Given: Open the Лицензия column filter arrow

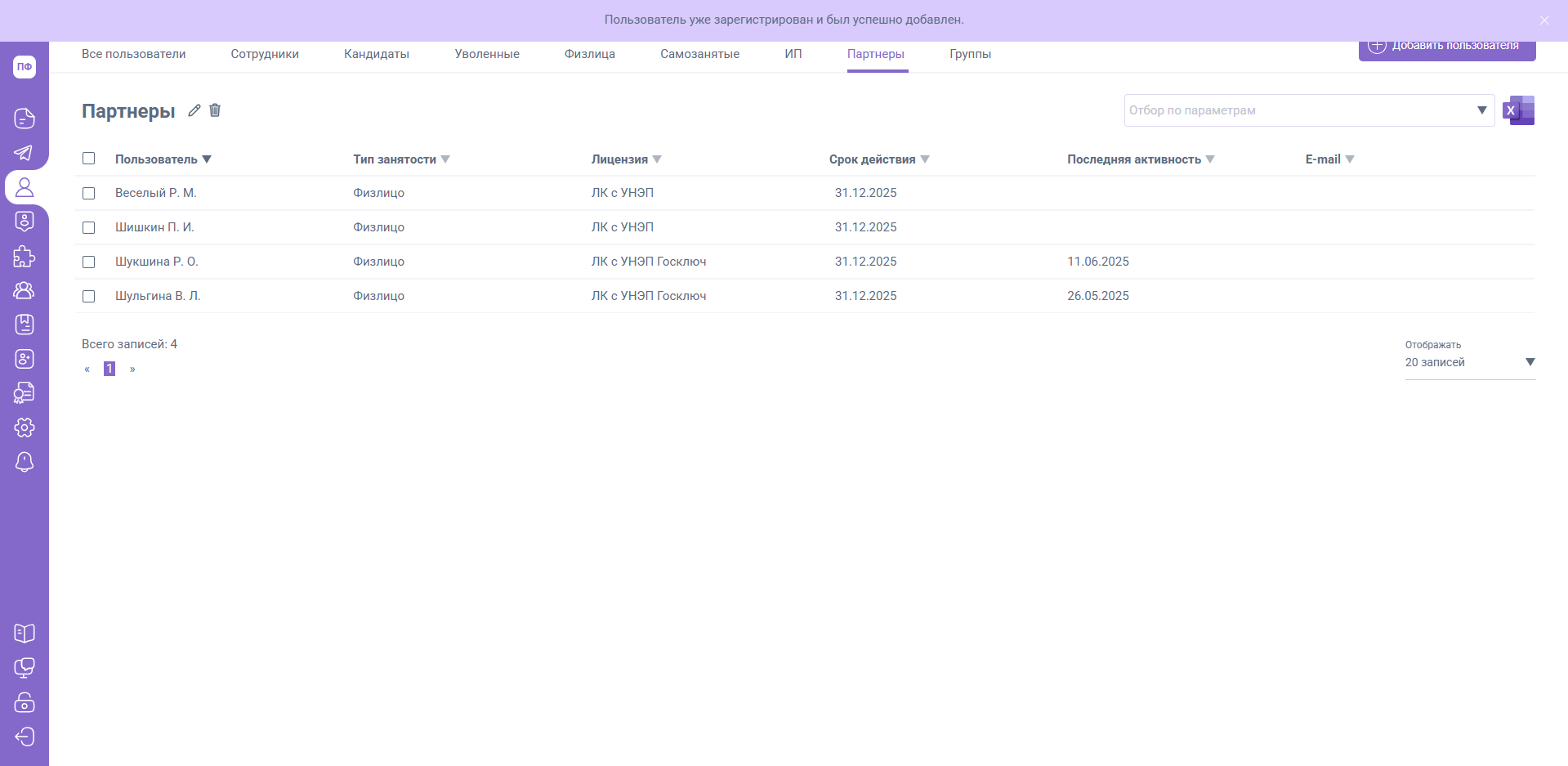Looking at the screenshot, I should pyautogui.click(x=657, y=159).
